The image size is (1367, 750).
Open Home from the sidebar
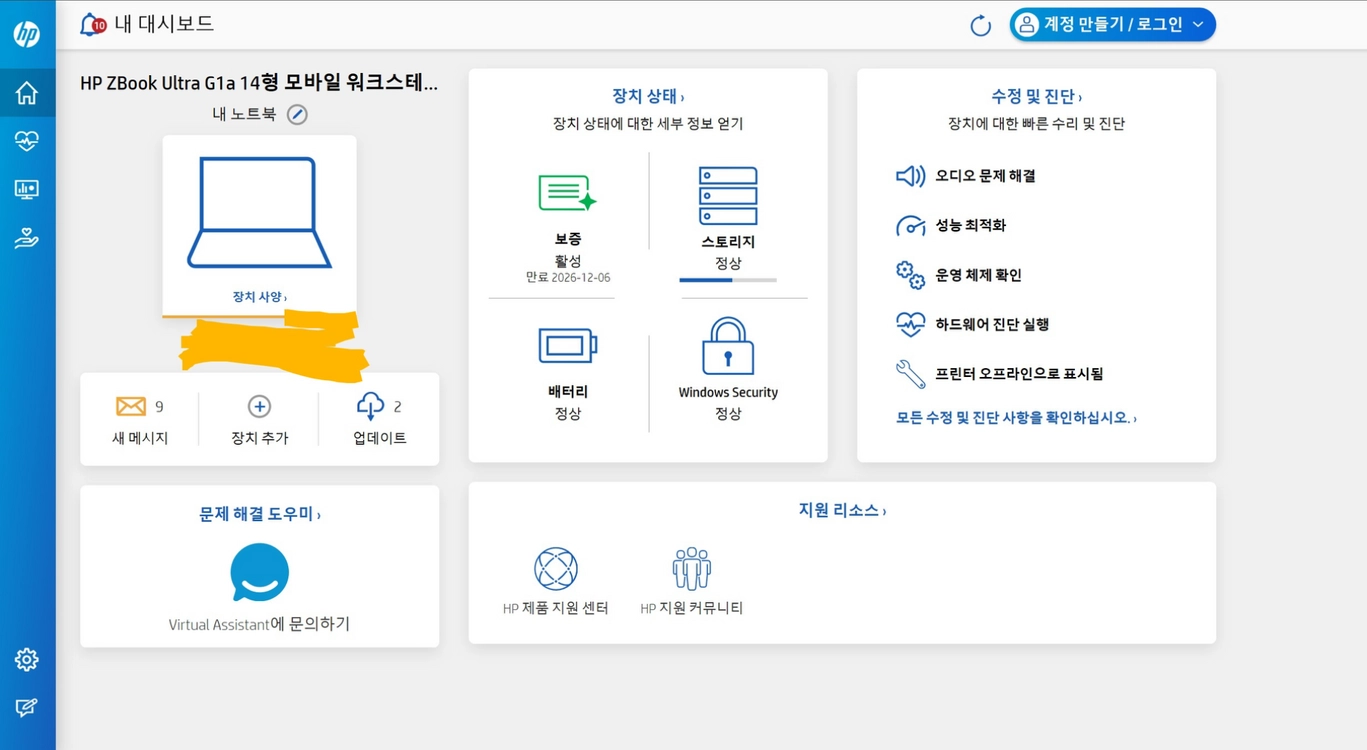27,93
